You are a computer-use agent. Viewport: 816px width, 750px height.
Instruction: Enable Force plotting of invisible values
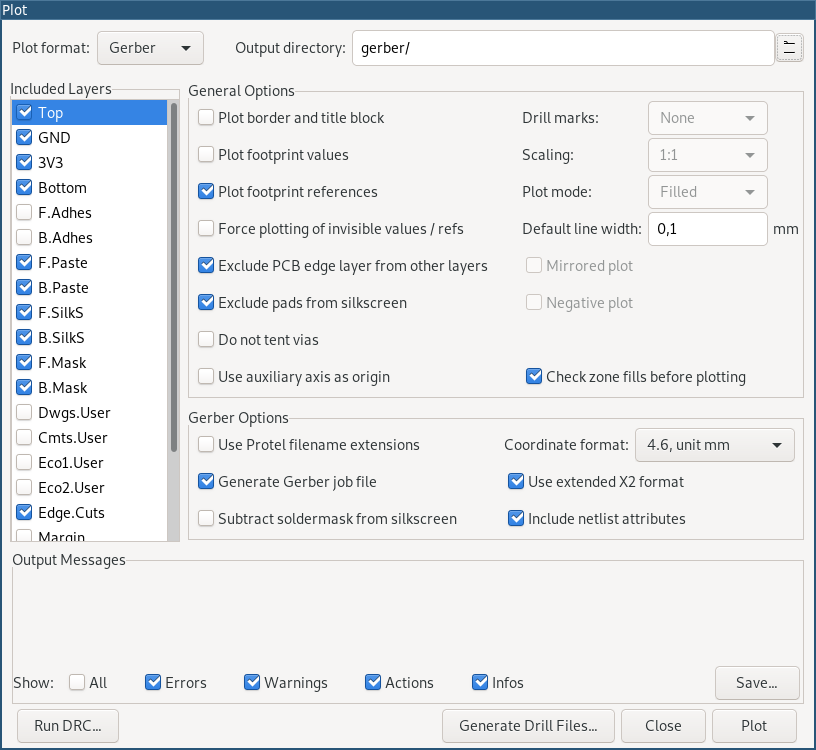click(x=206, y=228)
